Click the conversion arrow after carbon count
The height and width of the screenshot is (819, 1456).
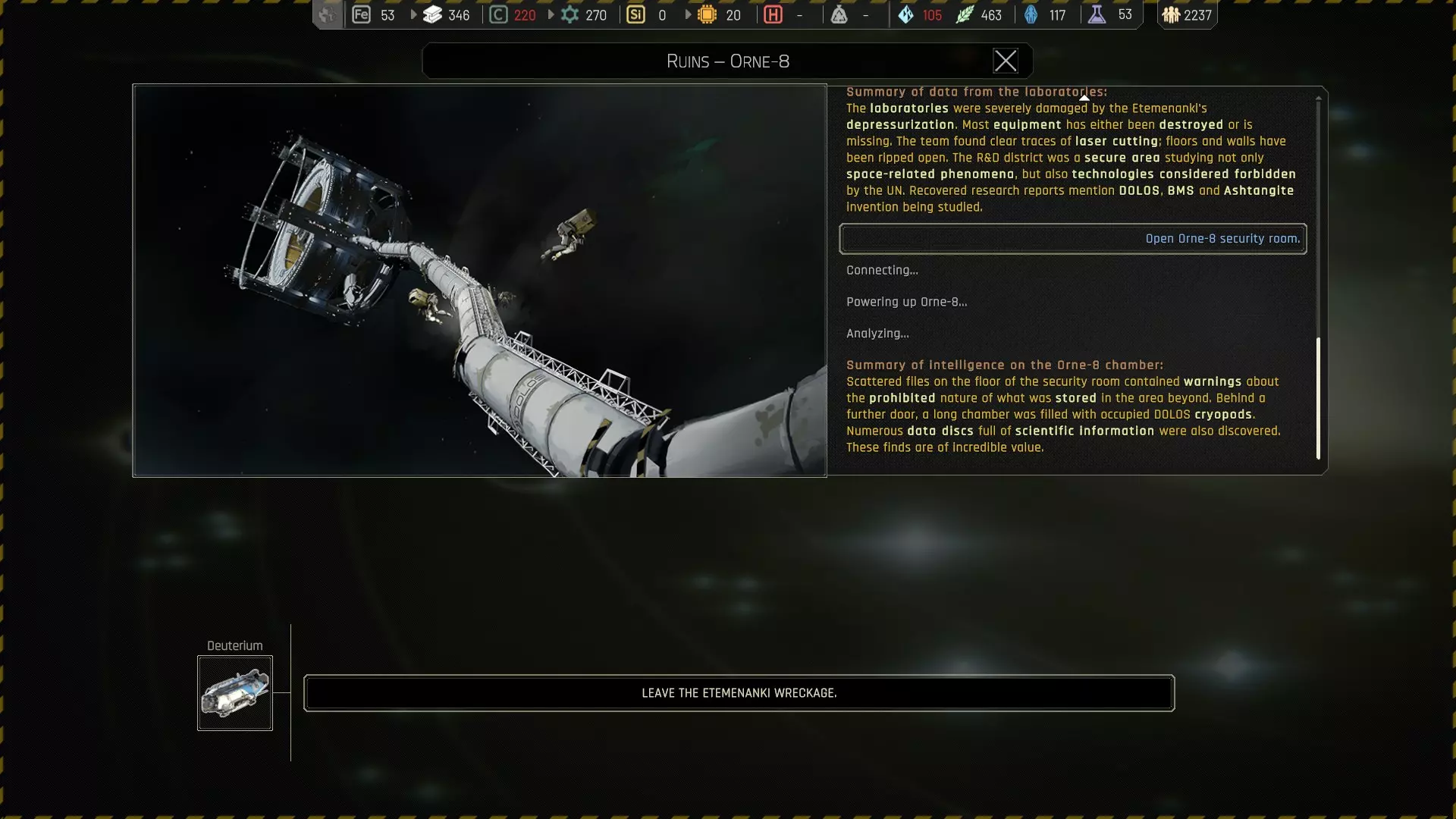point(551,14)
